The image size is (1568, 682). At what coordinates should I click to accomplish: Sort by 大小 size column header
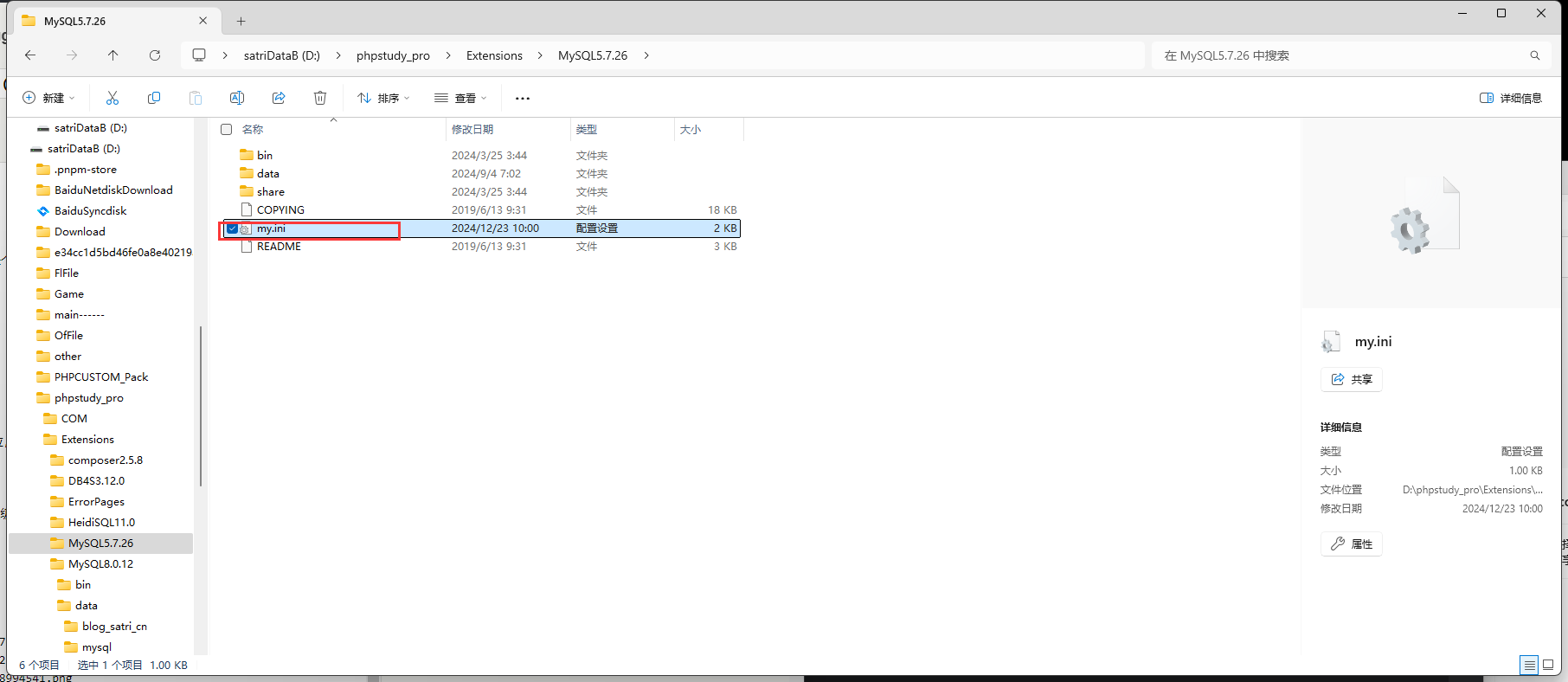[x=691, y=129]
